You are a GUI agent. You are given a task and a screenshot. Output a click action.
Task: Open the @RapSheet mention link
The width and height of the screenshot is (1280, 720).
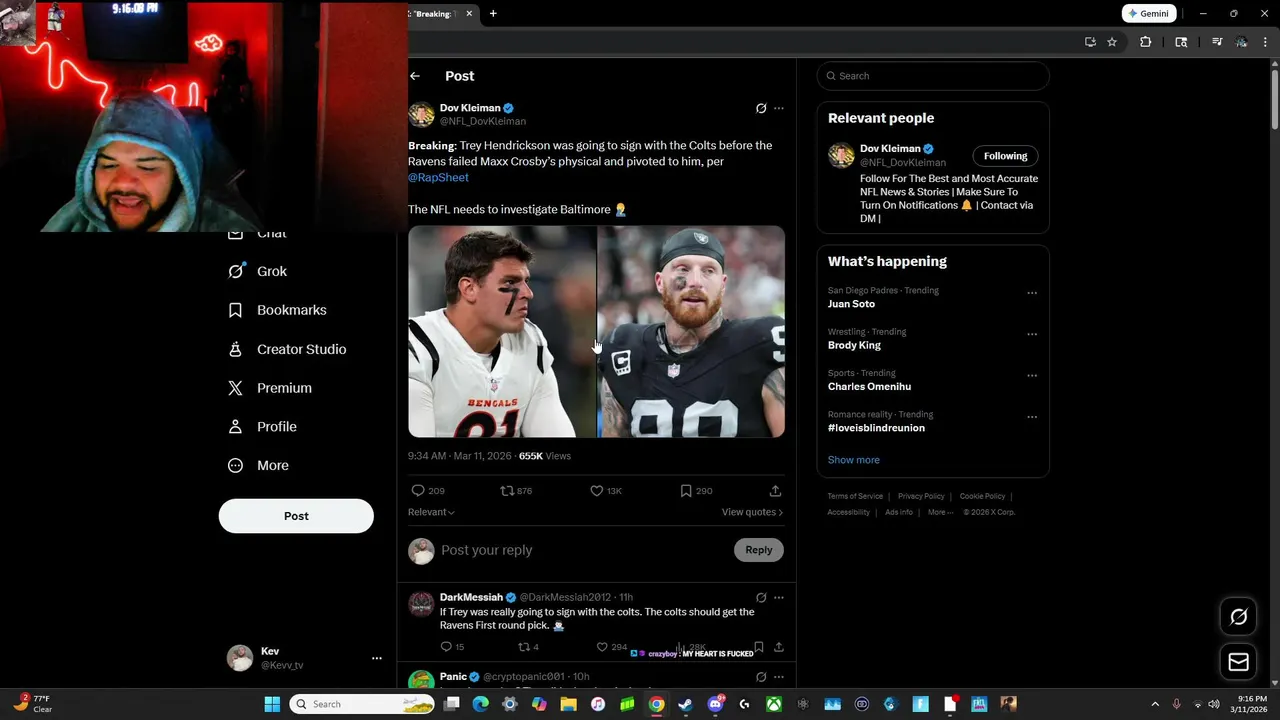coord(438,177)
